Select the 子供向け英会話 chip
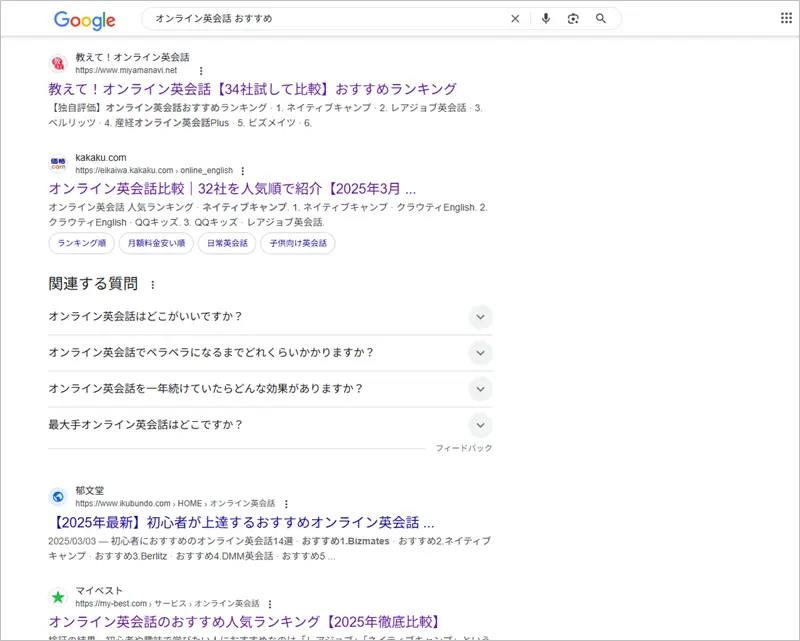 (x=298, y=243)
